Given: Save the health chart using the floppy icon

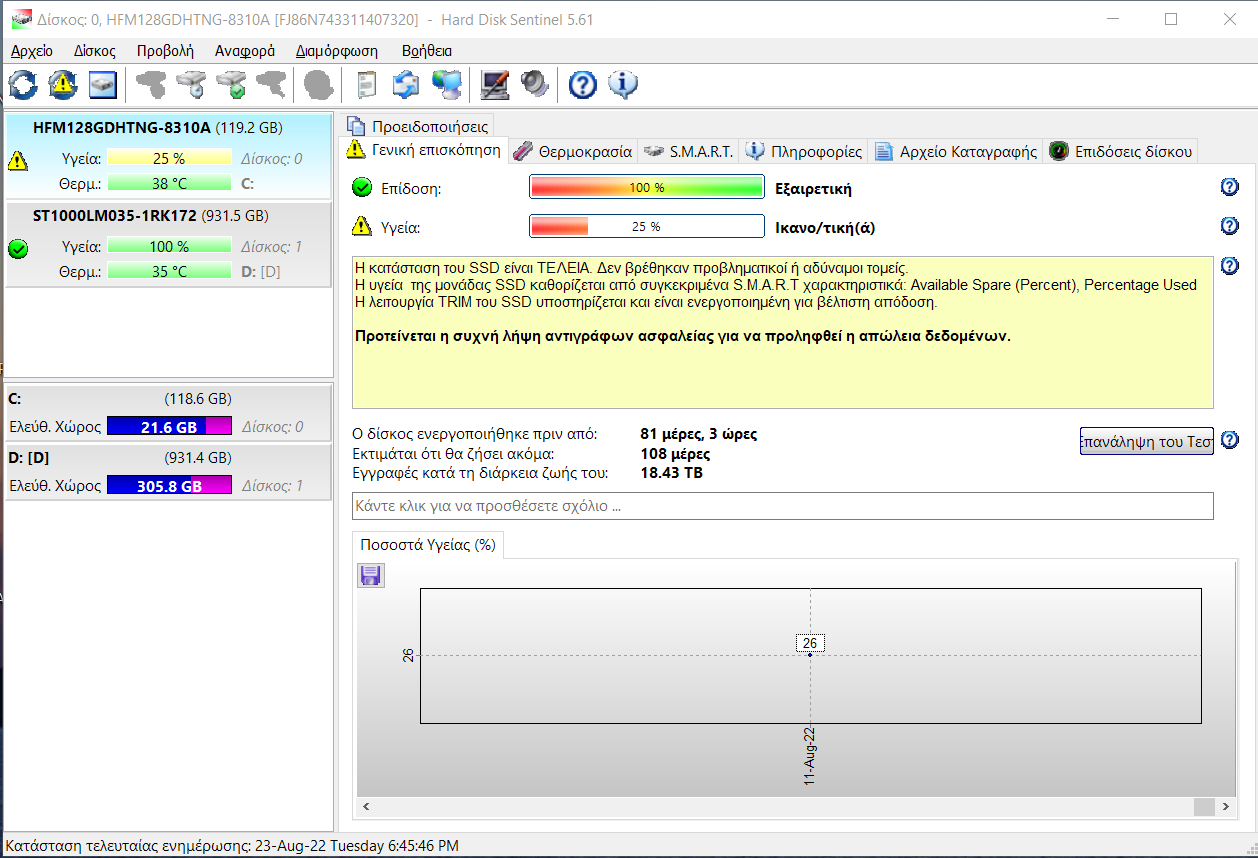Looking at the screenshot, I should pos(371,575).
